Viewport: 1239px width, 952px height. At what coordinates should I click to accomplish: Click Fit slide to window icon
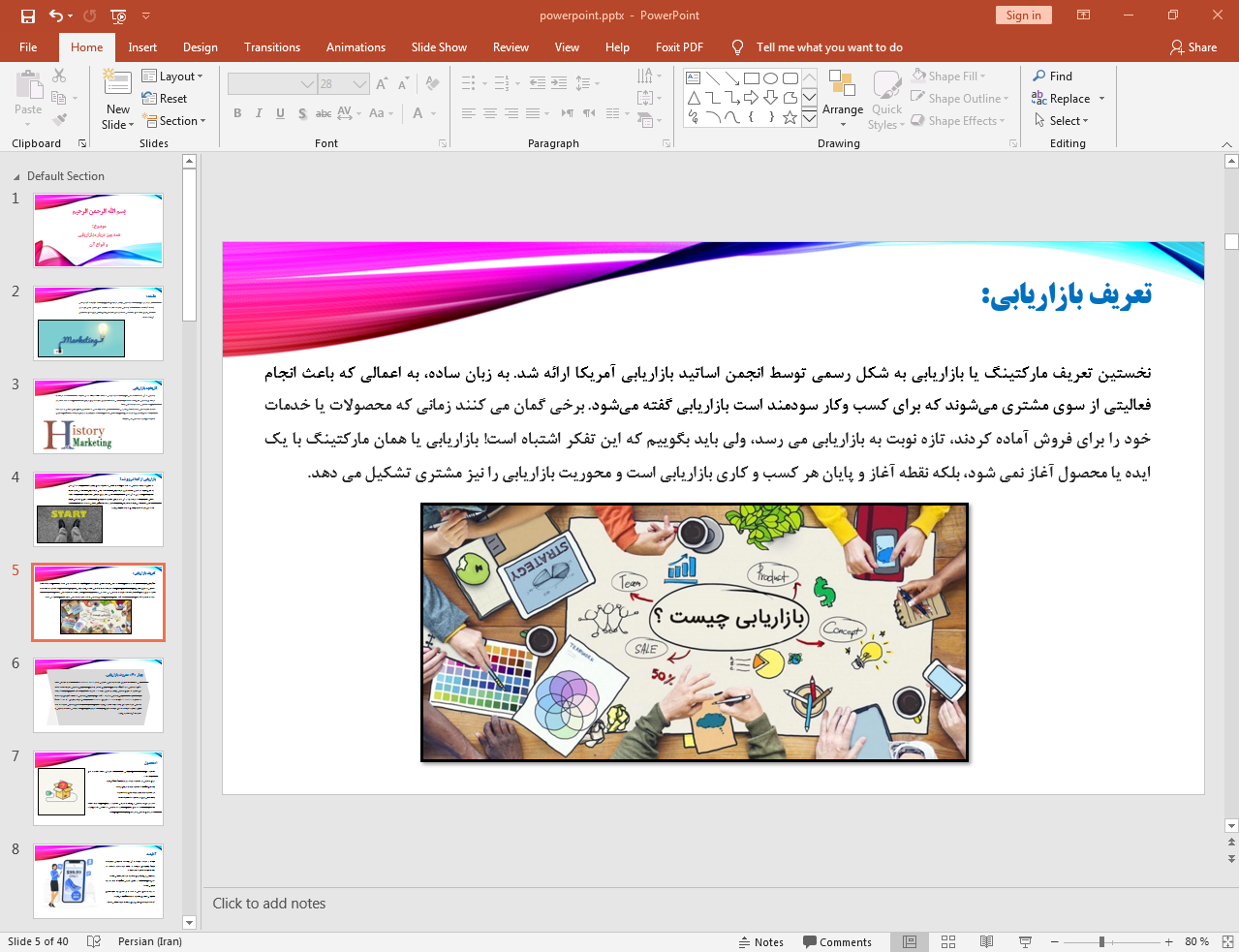pos(1227,941)
